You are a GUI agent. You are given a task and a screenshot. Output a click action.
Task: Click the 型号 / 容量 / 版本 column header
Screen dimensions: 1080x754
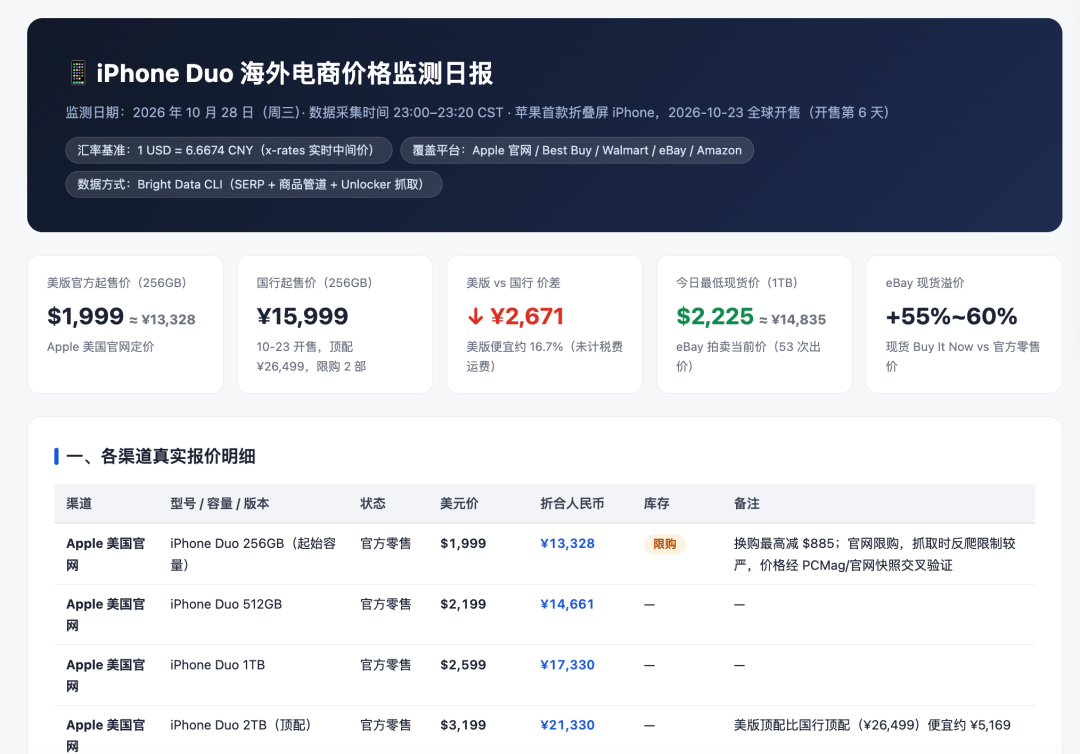pyautogui.click(x=220, y=503)
